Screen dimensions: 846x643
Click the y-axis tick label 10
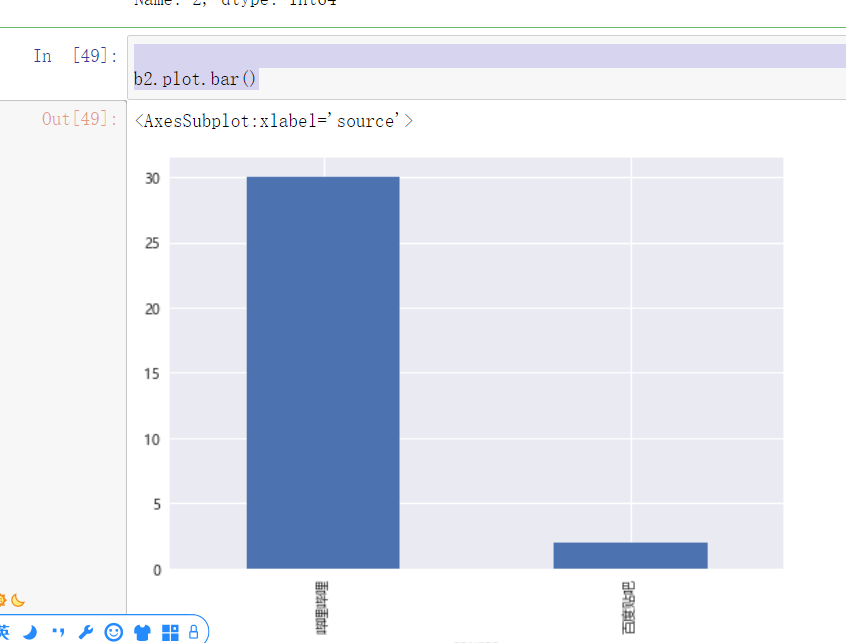(x=153, y=440)
